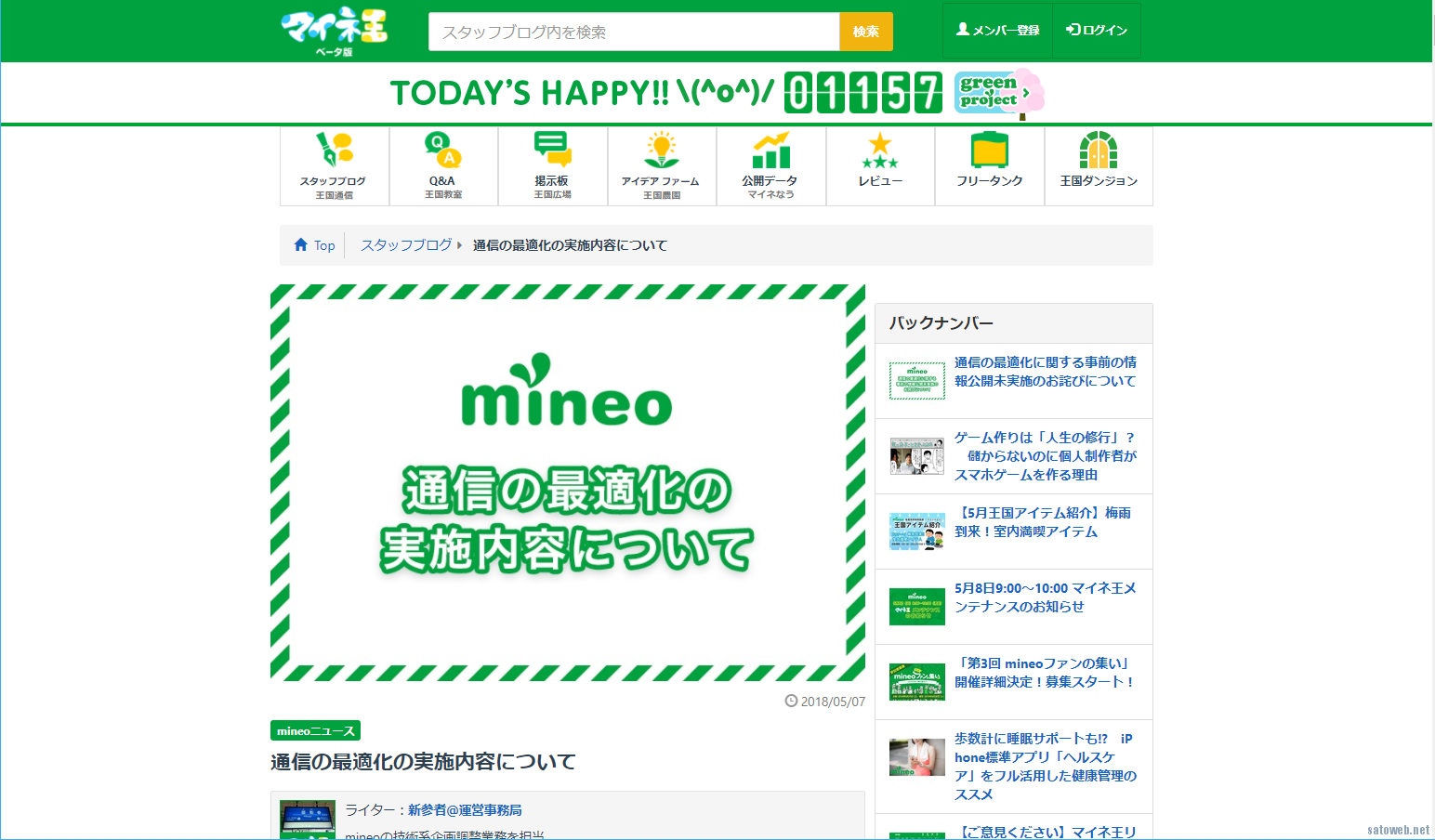
Task: Click thumbnail for ゲーム作り backnumber article
Action: pyautogui.click(x=917, y=456)
